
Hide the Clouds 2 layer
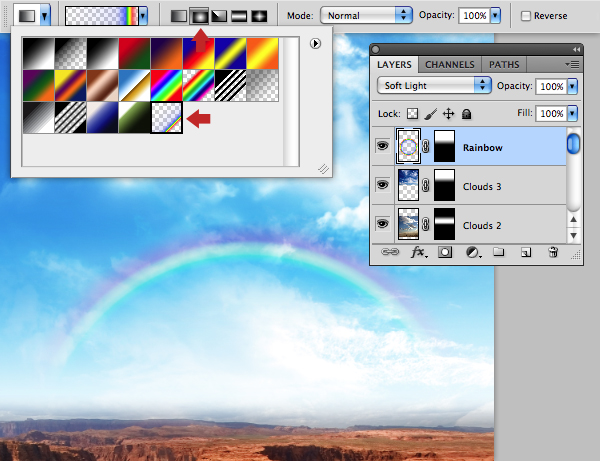point(382,223)
